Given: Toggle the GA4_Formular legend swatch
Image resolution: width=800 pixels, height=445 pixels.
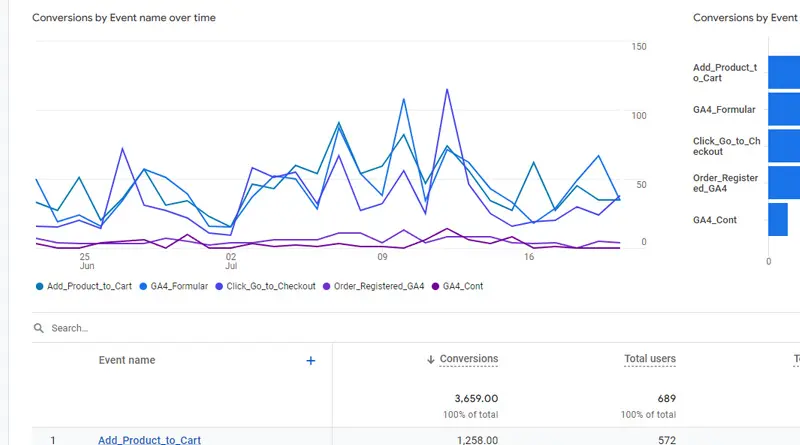Looking at the screenshot, I should 143,286.
